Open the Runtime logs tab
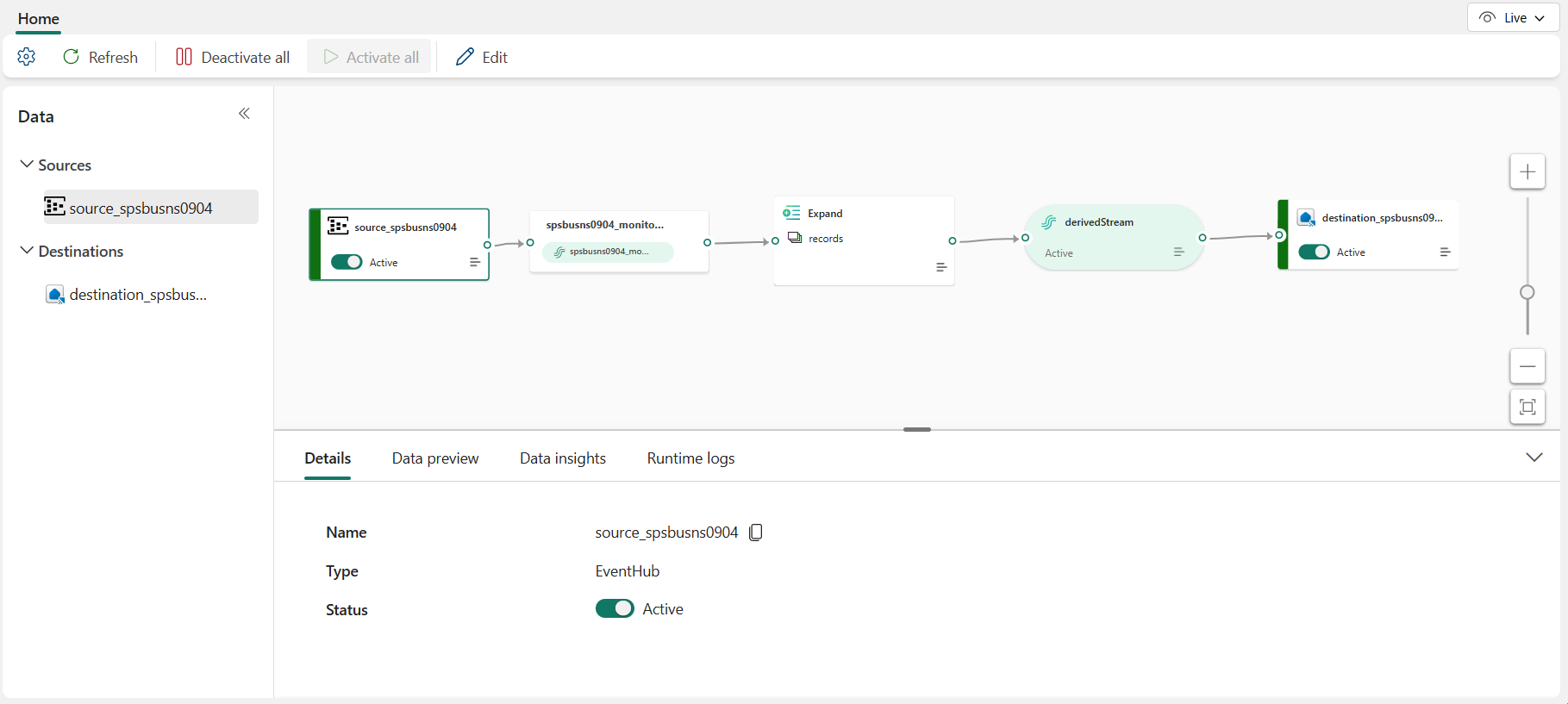 690,458
